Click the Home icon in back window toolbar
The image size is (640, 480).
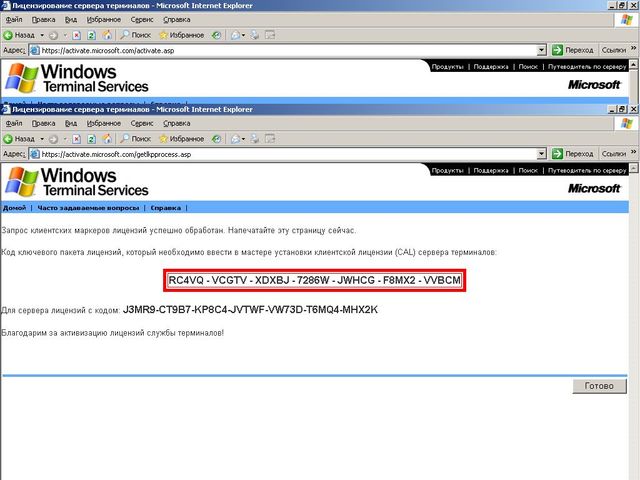107,35
